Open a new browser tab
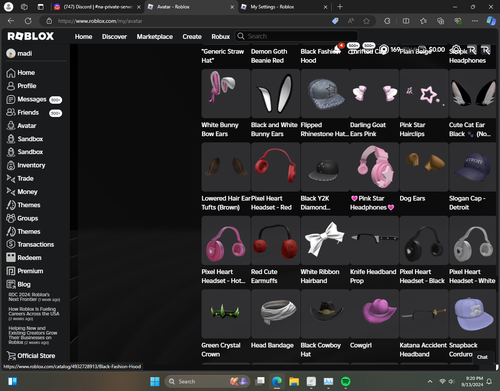The image size is (500, 391). click(x=340, y=7)
